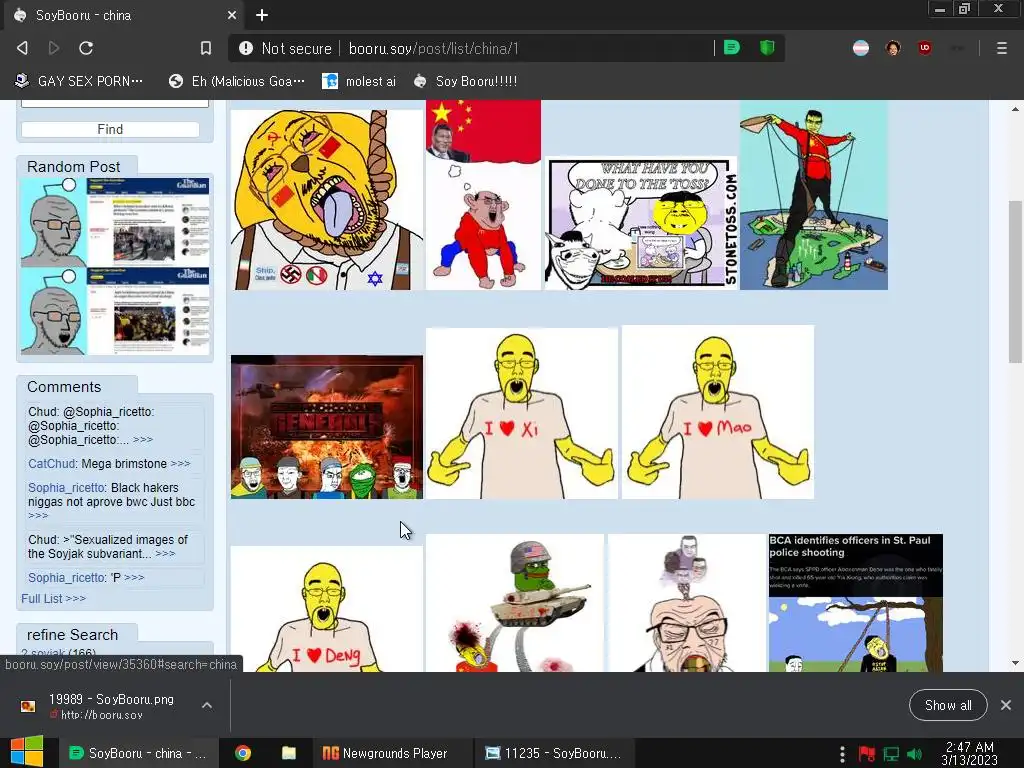
Task: Click the Not secure warning icon
Action: (246, 48)
